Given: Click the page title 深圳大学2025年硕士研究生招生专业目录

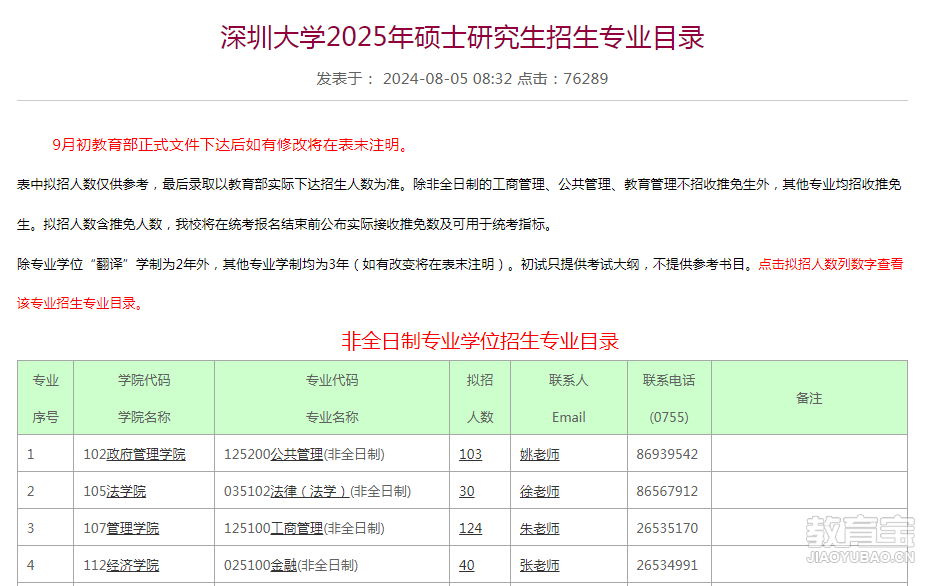Looking at the screenshot, I should click(463, 37).
